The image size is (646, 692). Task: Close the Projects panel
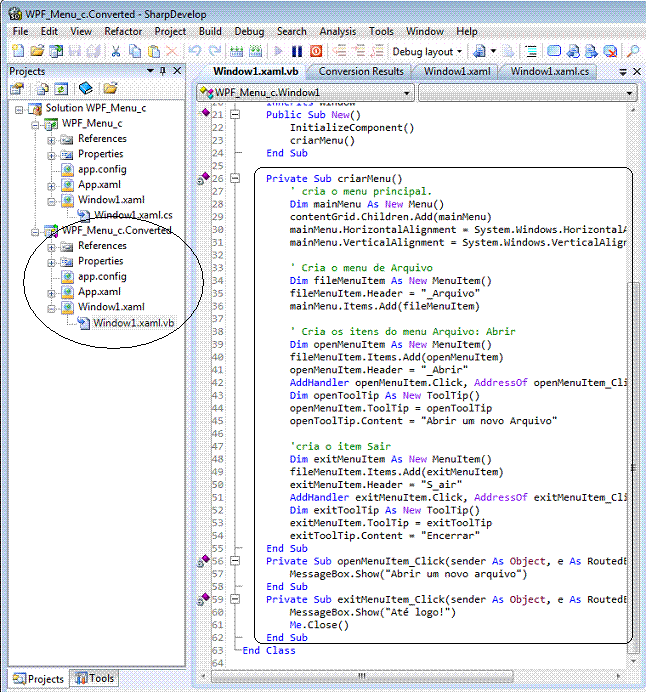coord(177,71)
